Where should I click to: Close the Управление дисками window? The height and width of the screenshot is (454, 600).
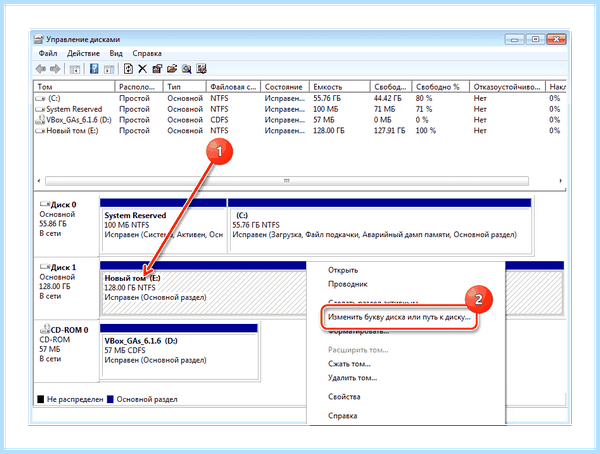556,39
